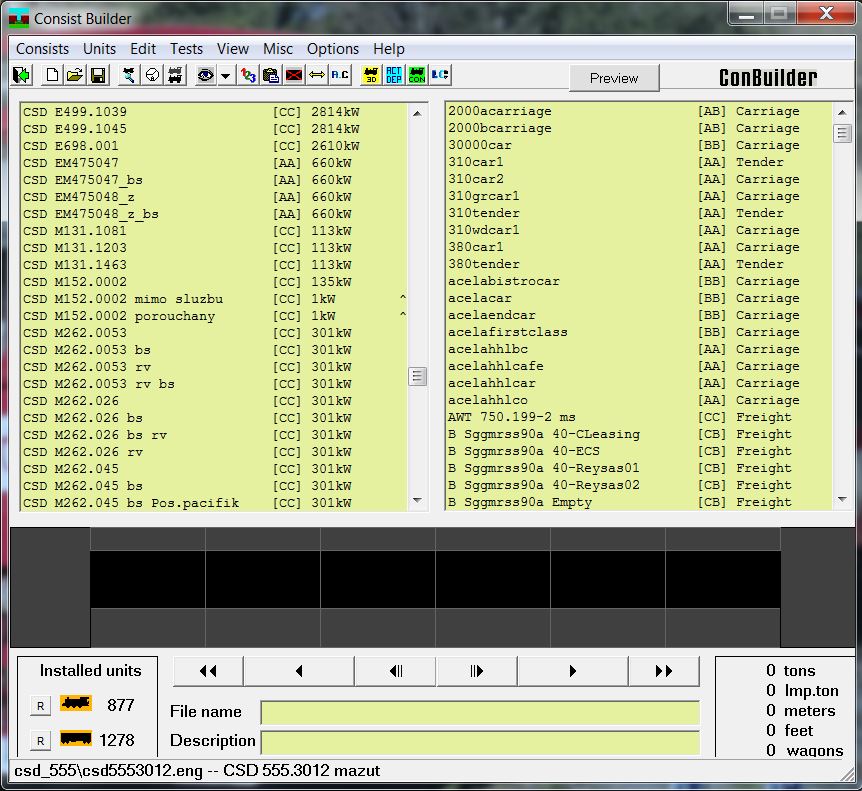Click the yellow 3D train icon

[x=370, y=75]
